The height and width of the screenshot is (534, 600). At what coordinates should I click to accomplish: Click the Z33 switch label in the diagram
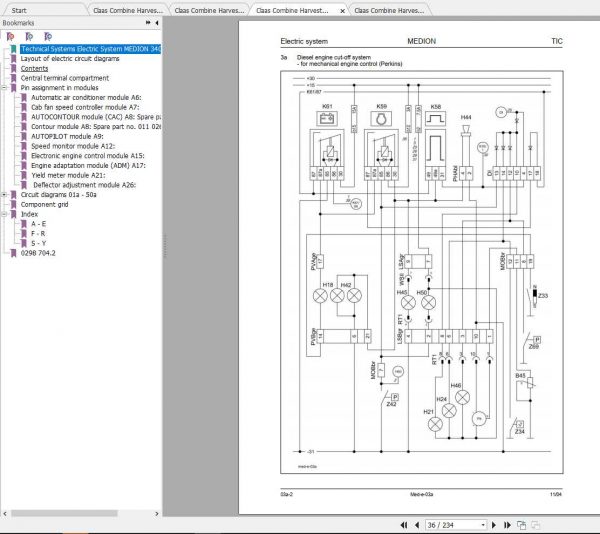point(543,296)
